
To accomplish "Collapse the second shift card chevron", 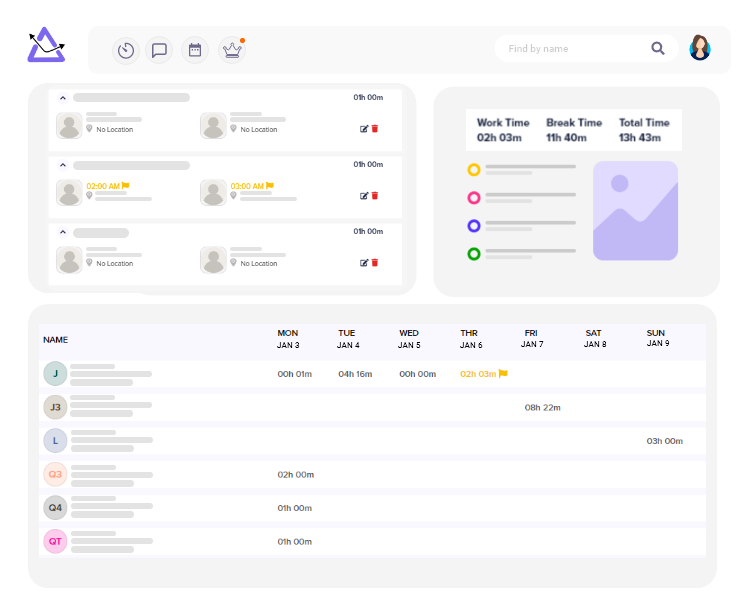I will point(62,165).
